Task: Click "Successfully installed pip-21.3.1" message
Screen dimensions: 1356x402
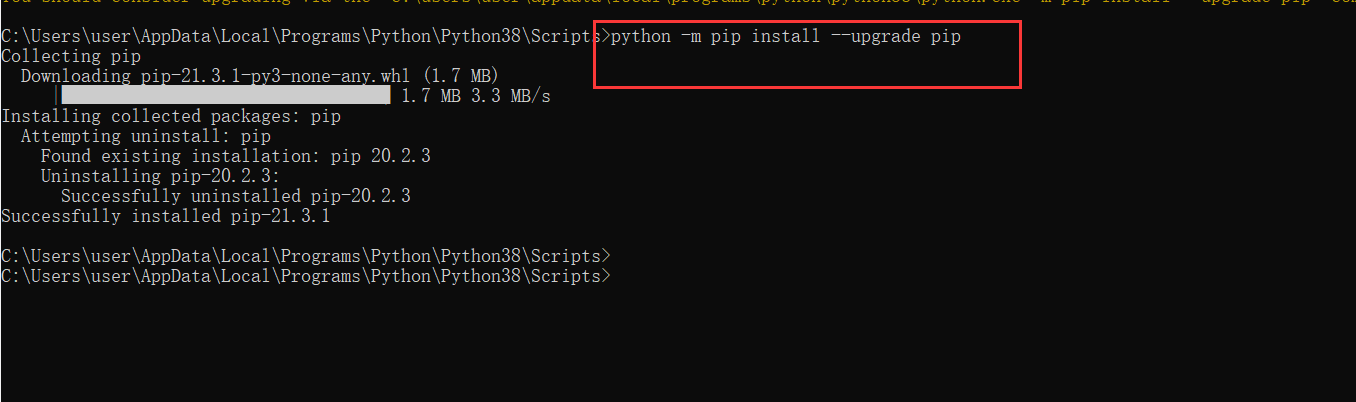Action: coord(166,216)
